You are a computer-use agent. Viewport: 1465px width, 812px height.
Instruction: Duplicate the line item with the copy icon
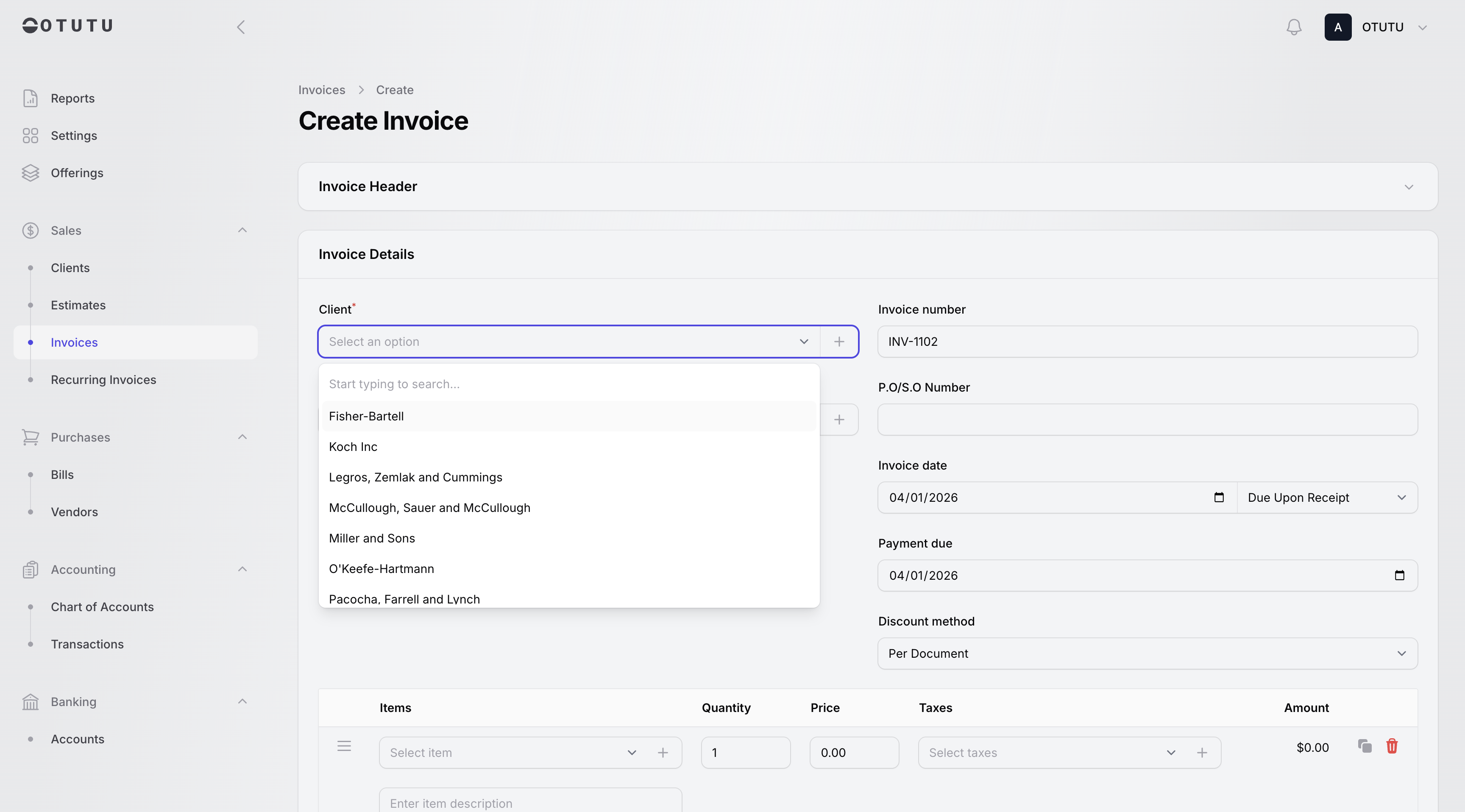click(x=1365, y=746)
